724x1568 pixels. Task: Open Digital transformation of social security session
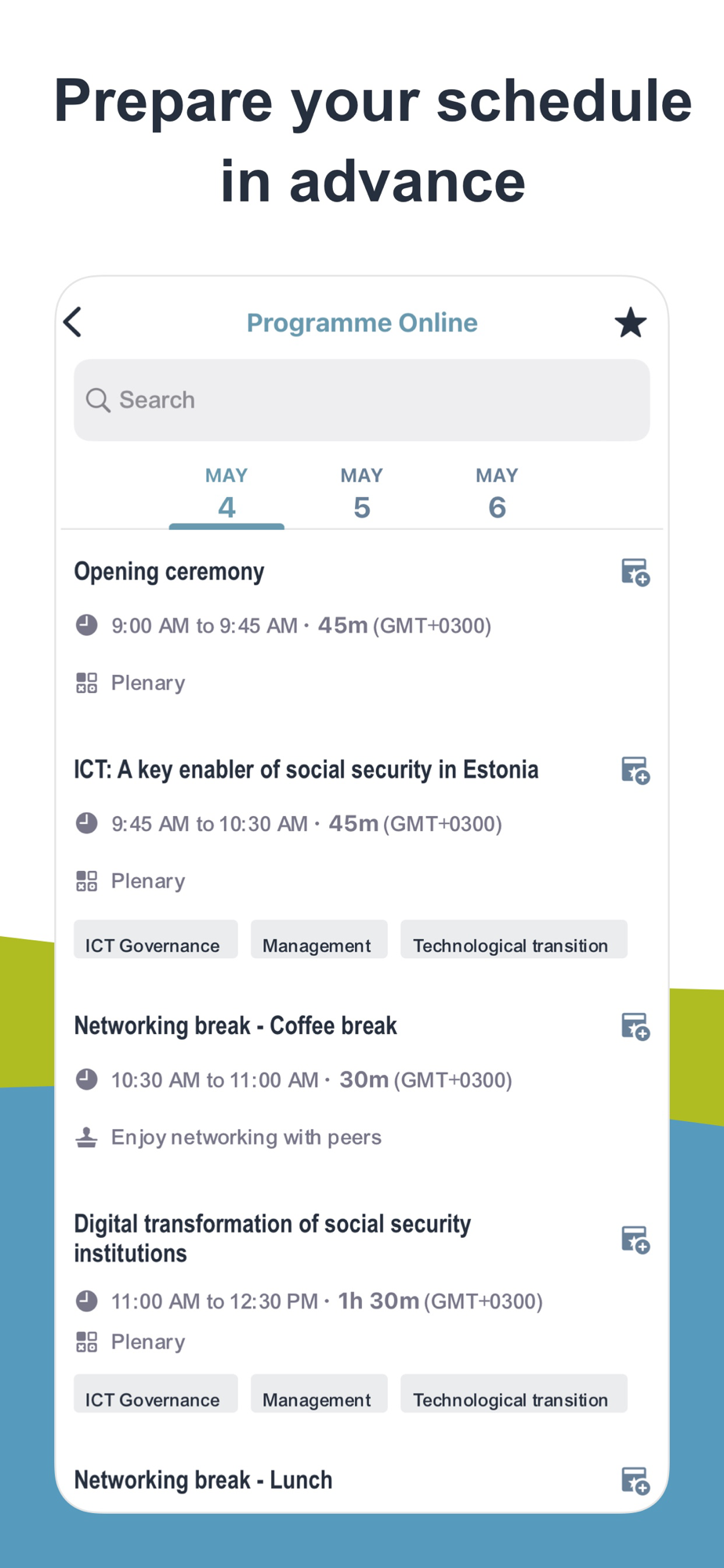(272, 1238)
